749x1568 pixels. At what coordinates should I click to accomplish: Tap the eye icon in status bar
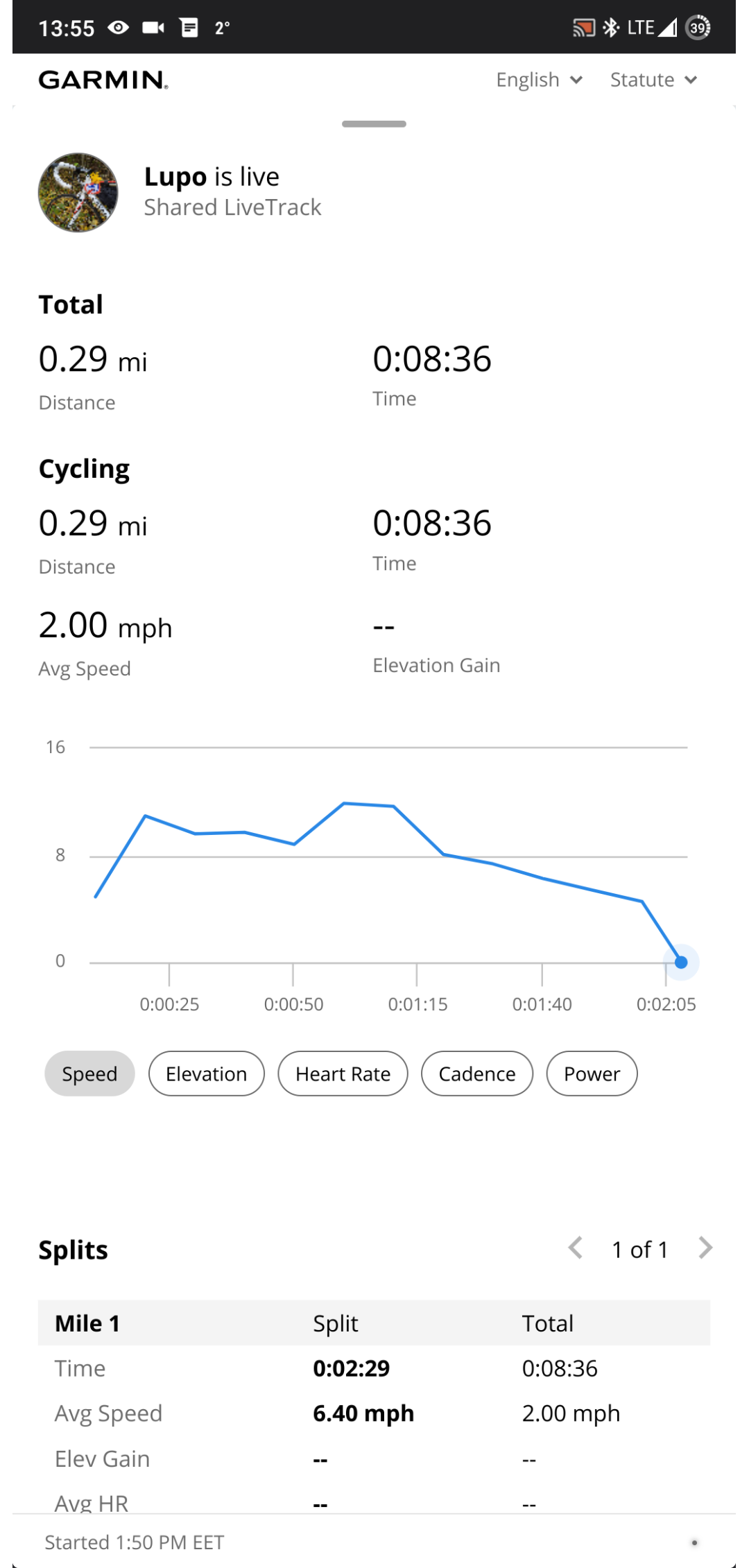[x=119, y=28]
